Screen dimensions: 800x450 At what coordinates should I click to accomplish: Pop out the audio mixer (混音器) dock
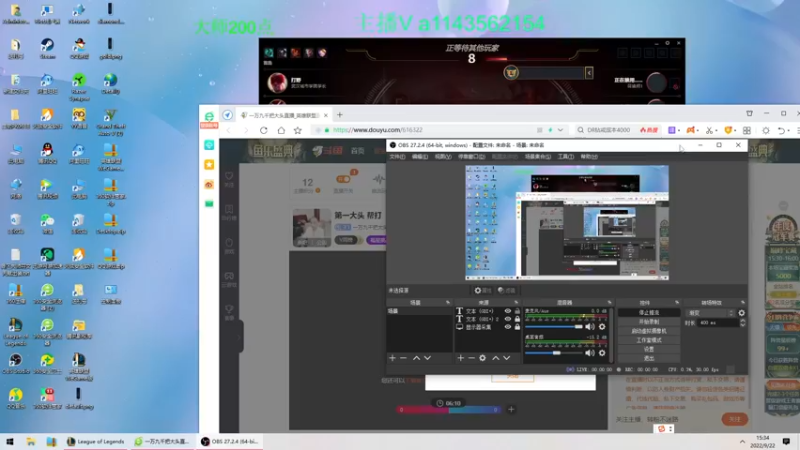click(x=609, y=303)
